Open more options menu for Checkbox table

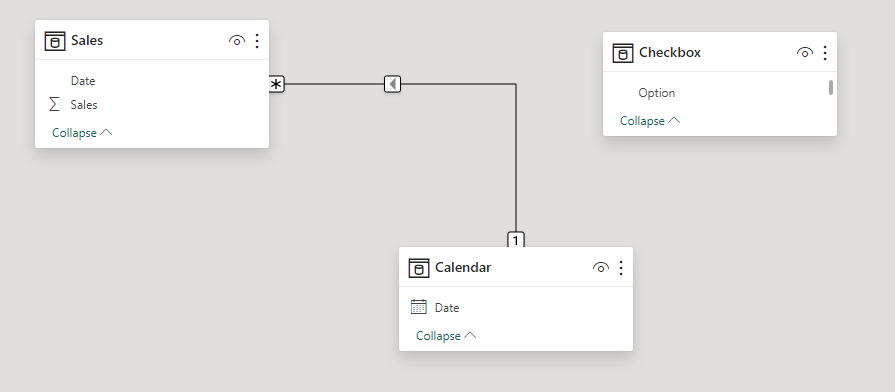click(x=825, y=52)
